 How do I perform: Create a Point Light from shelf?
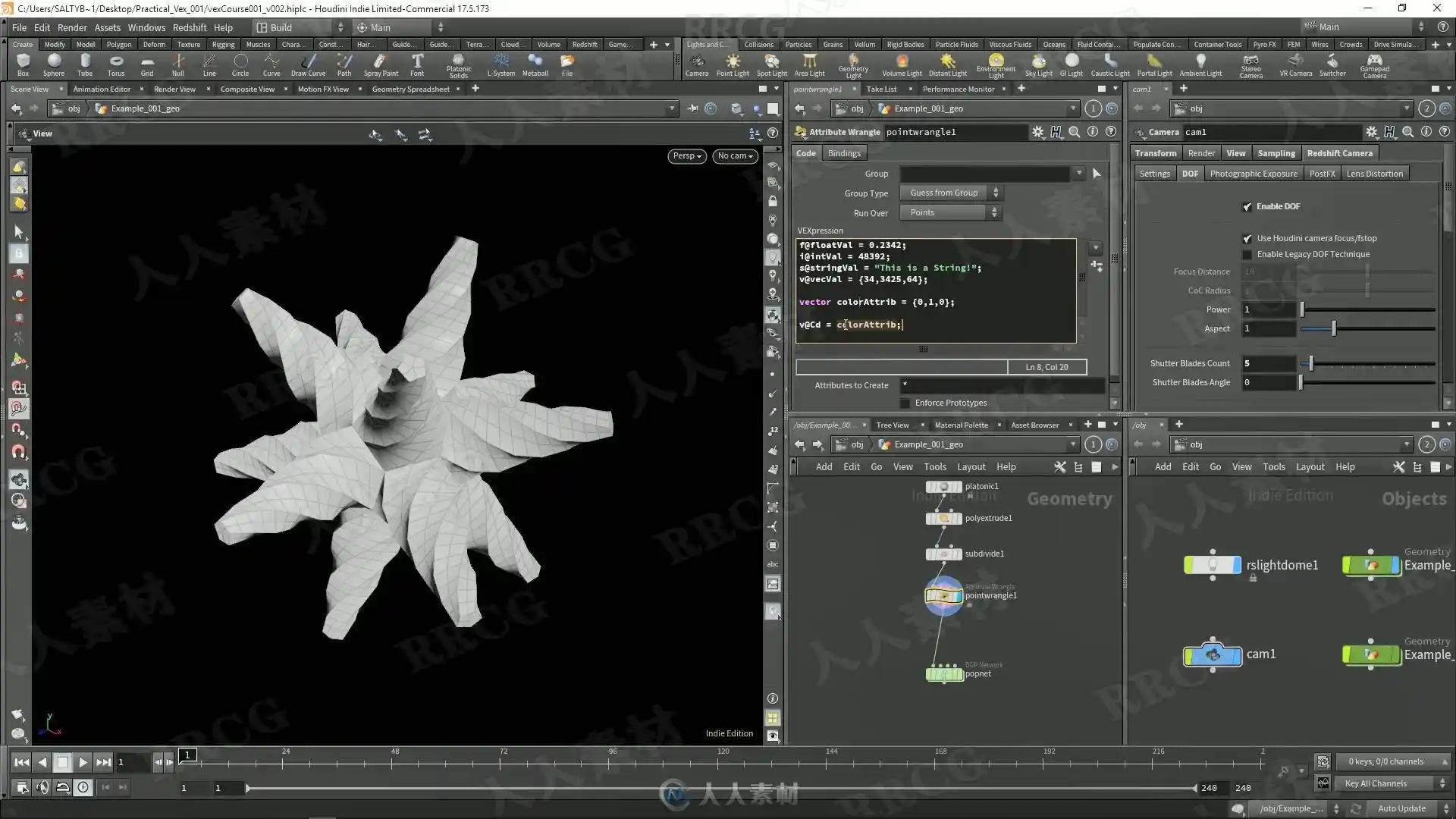[x=733, y=65]
